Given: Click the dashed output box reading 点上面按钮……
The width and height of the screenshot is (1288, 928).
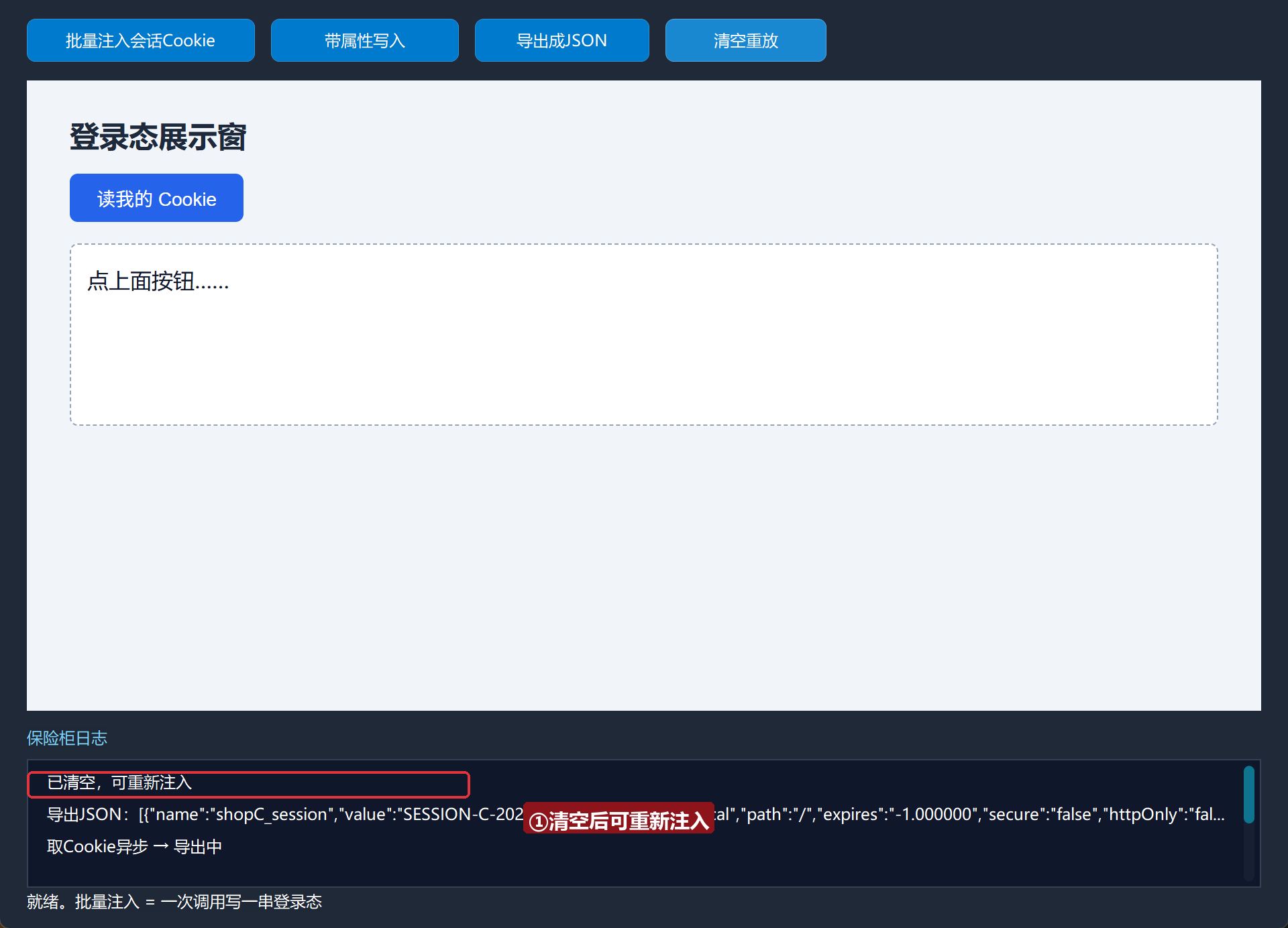Looking at the screenshot, I should 644,335.
